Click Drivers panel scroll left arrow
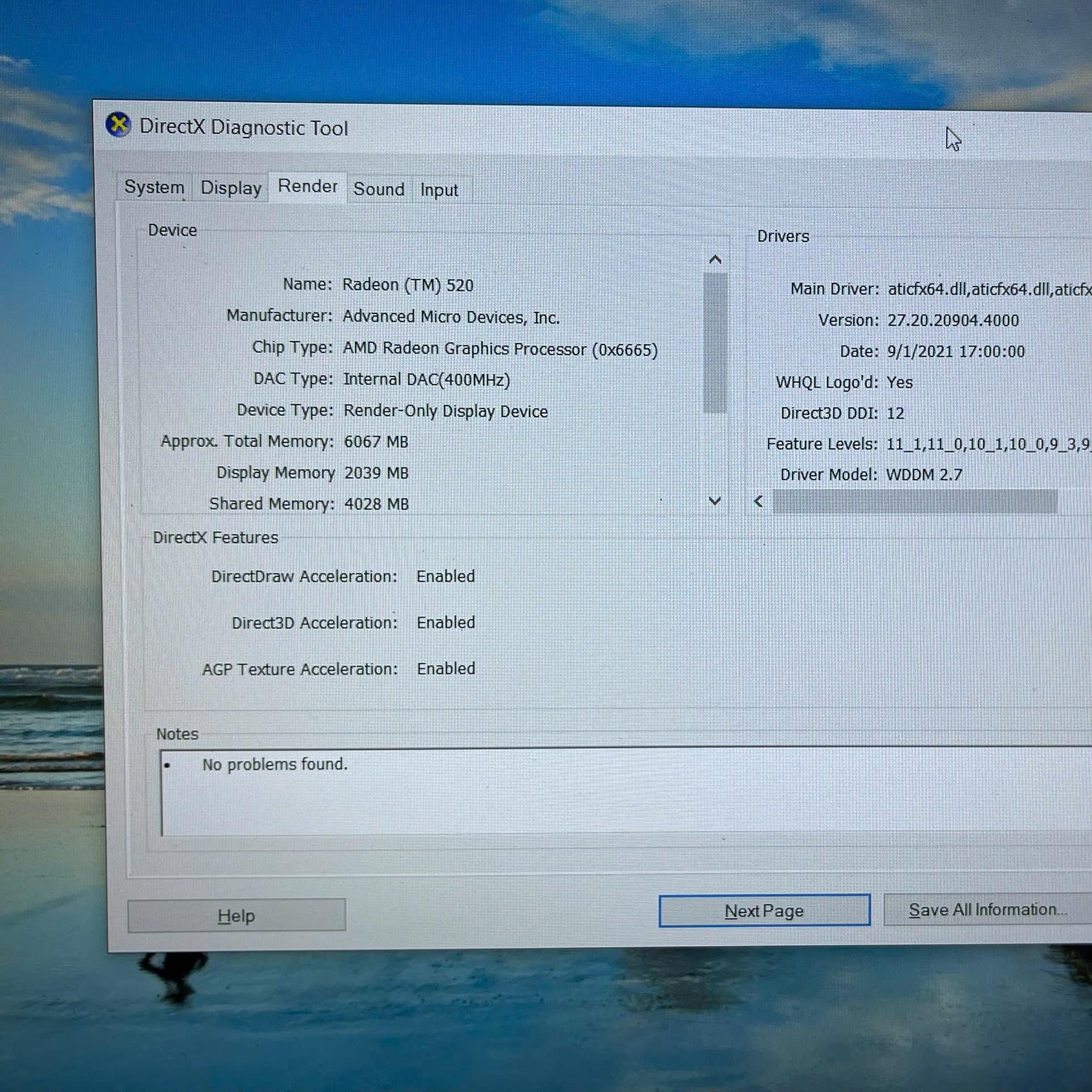The image size is (1092, 1092). tap(758, 501)
